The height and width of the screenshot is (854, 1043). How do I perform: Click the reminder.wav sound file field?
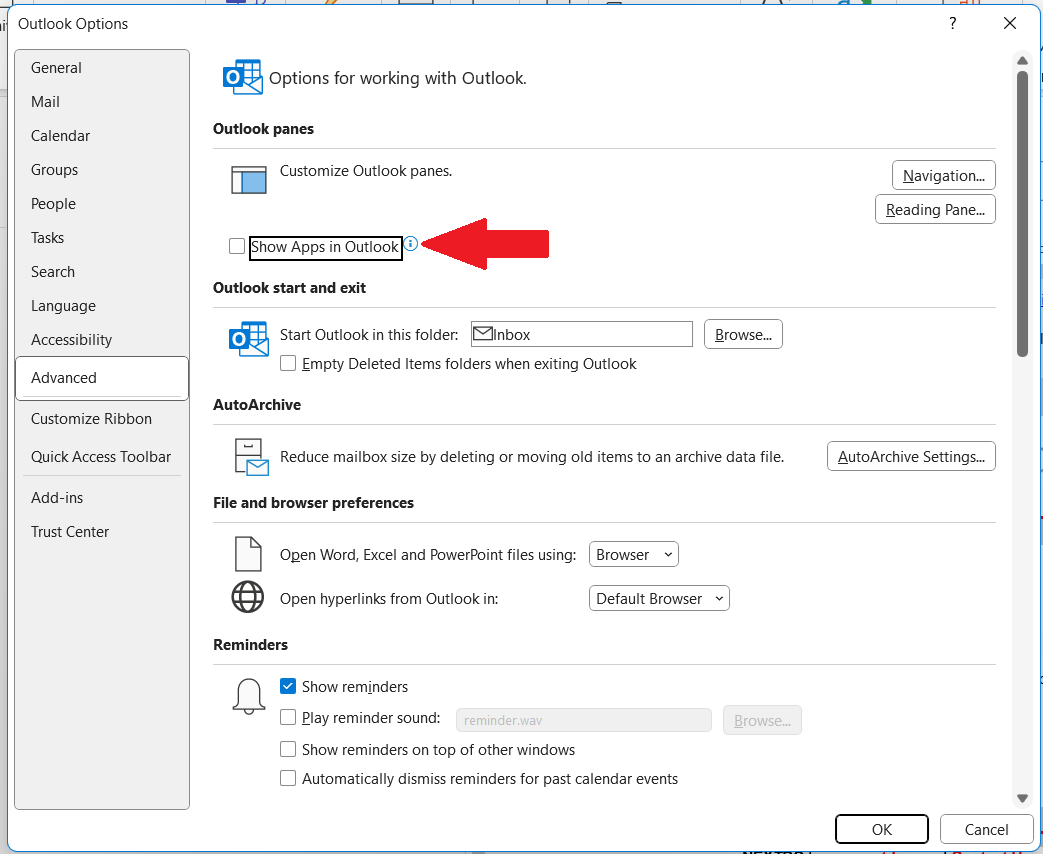(583, 720)
